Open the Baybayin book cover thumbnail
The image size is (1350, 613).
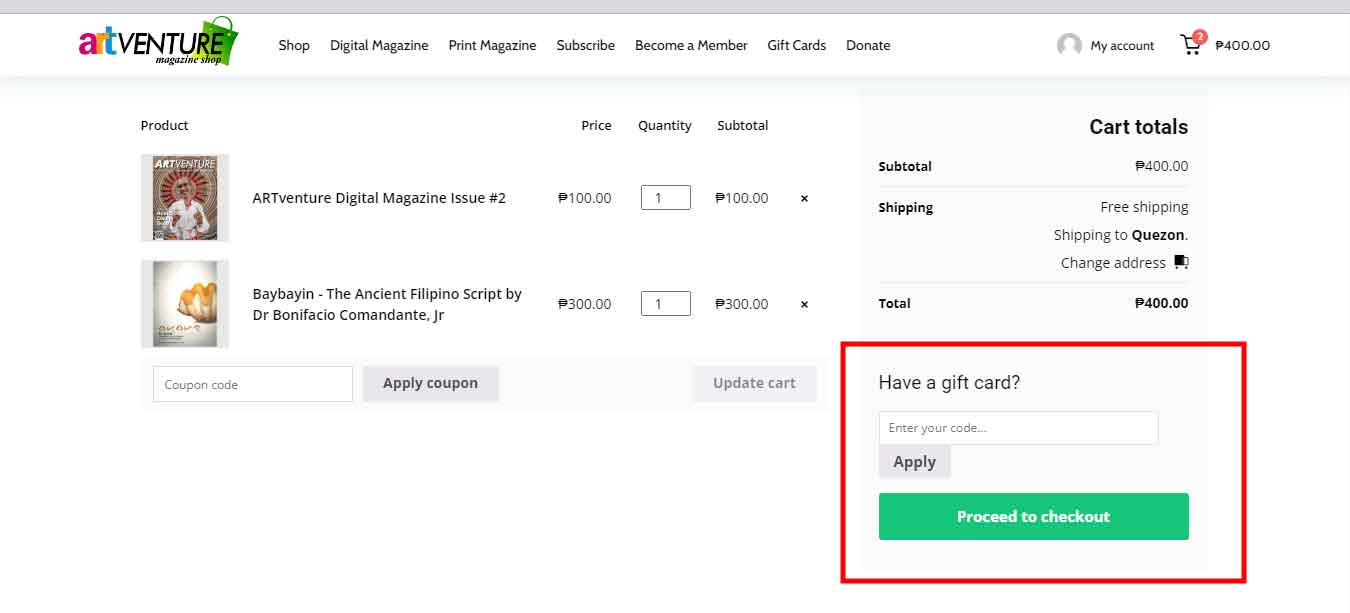click(185, 304)
